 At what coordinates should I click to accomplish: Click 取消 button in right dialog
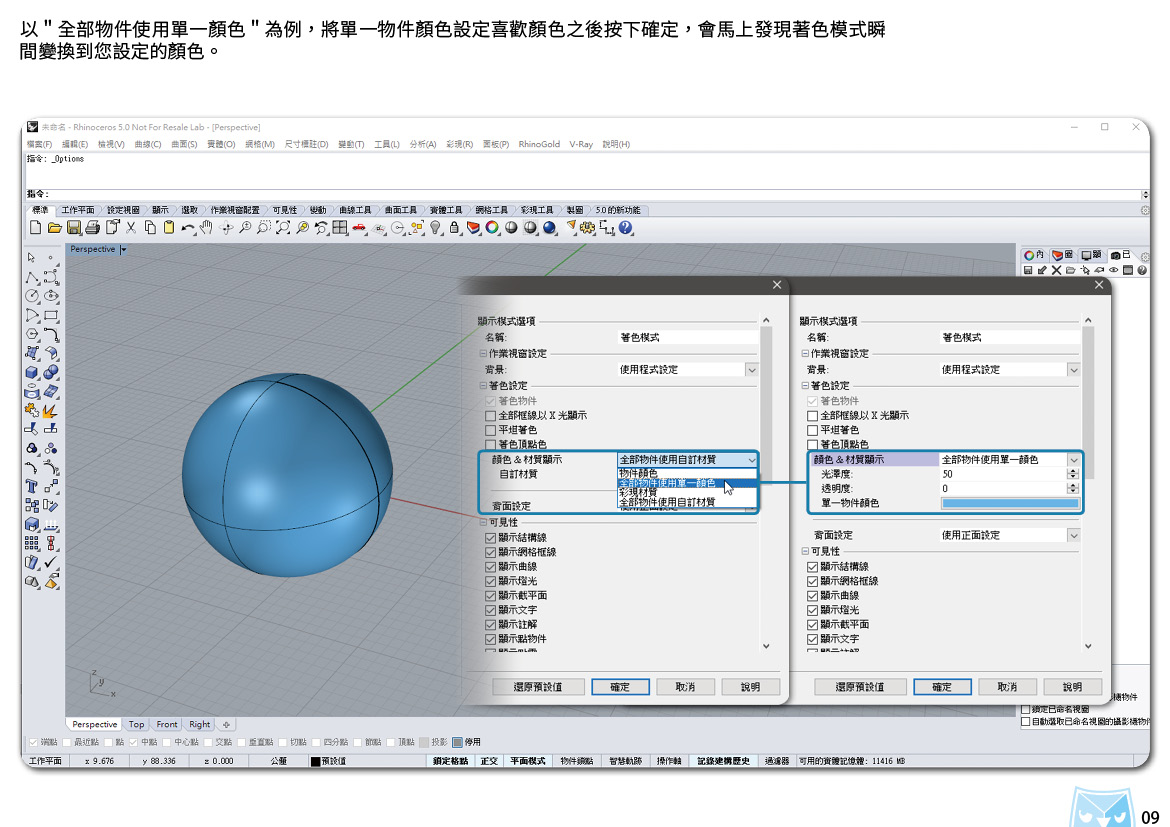point(1007,687)
